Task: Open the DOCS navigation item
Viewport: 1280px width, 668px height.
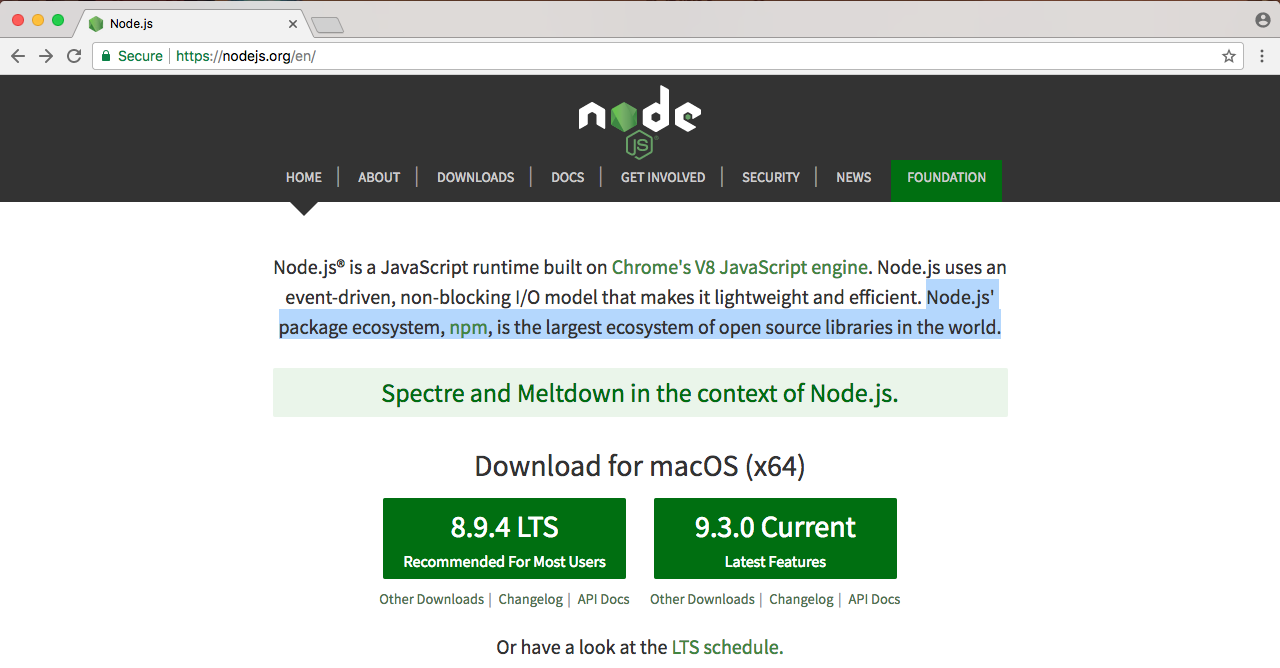Action: [567, 177]
